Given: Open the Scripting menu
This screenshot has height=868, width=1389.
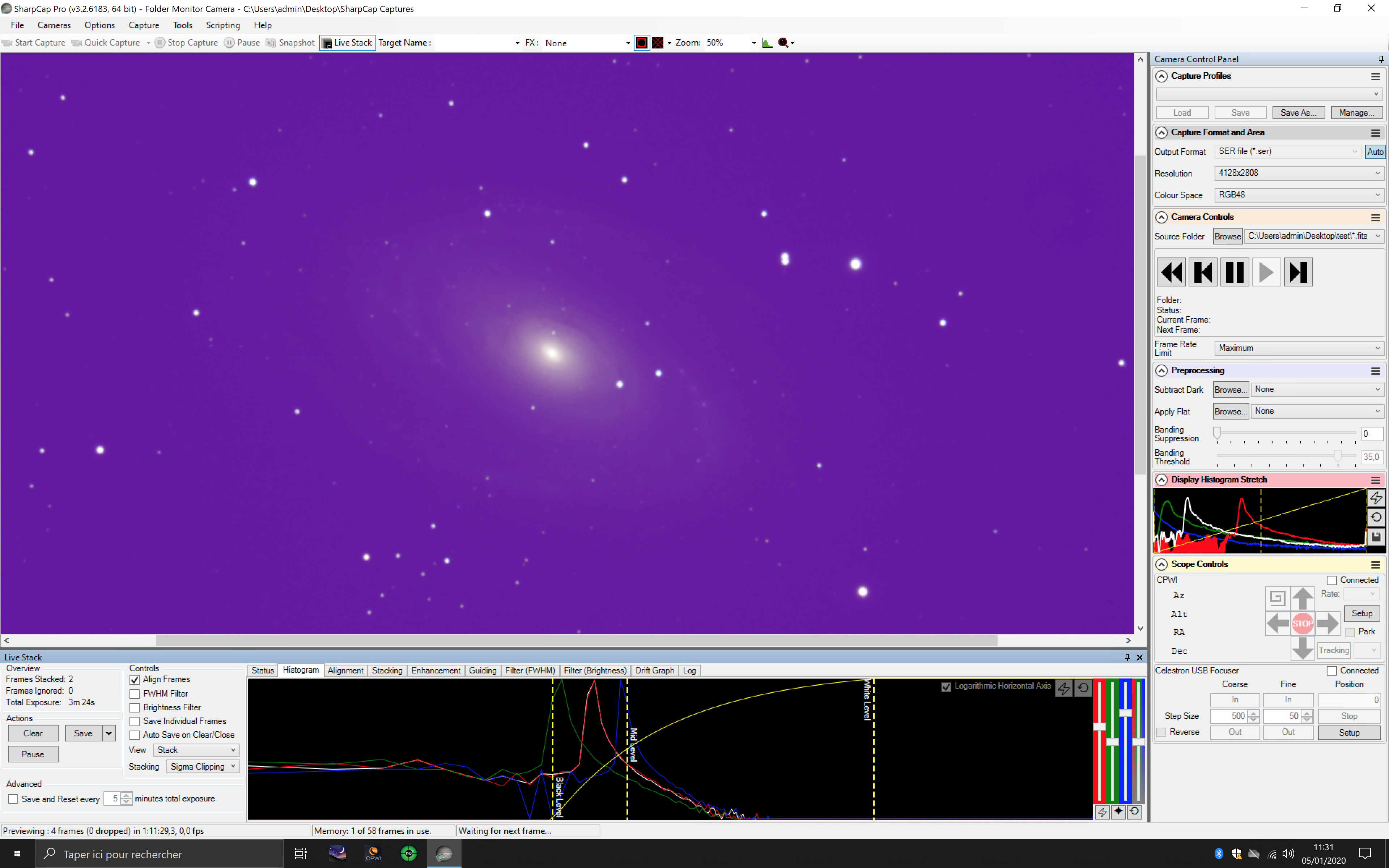Looking at the screenshot, I should pyautogui.click(x=223, y=25).
